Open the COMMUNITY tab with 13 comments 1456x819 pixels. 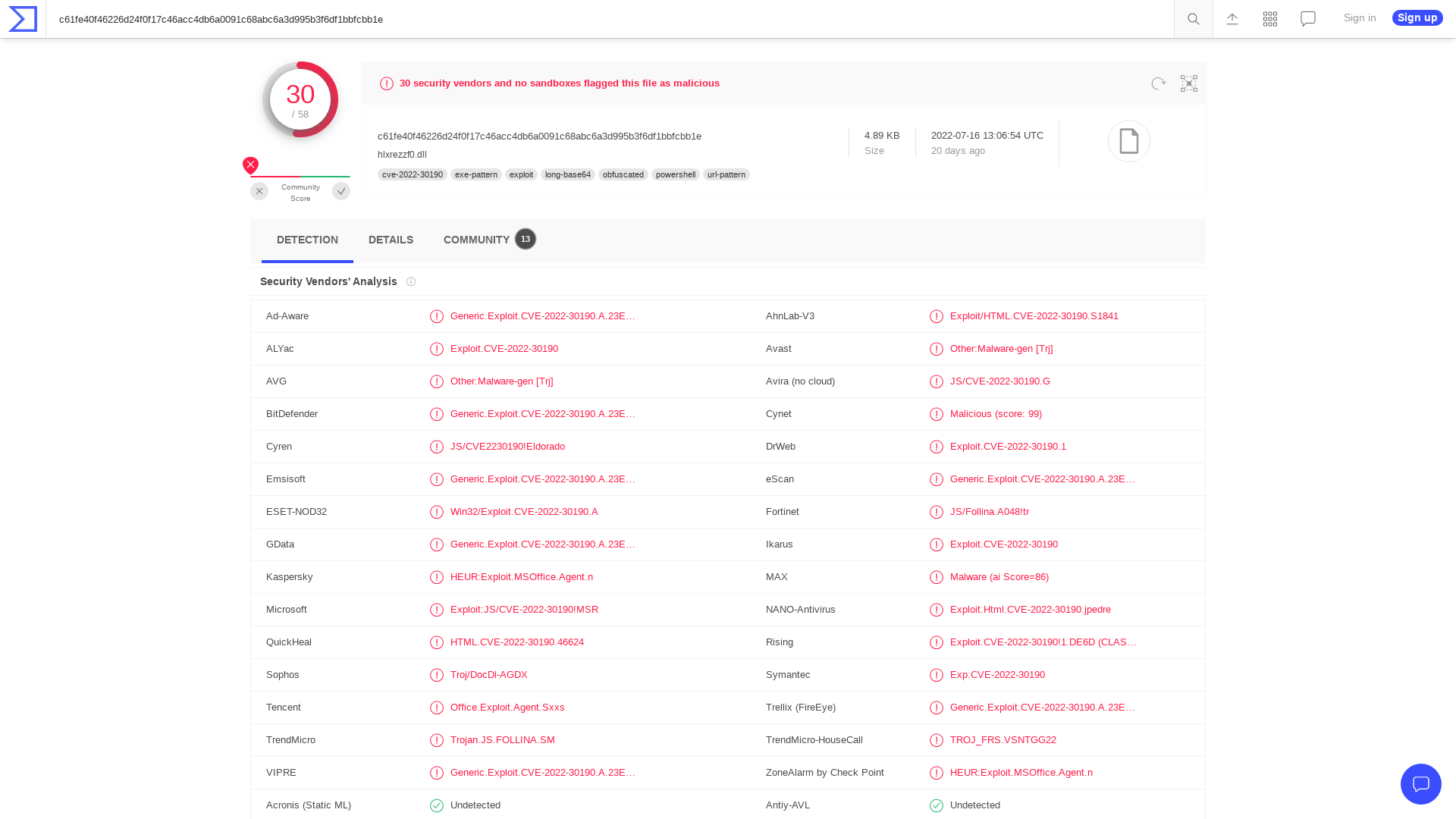[475, 240]
